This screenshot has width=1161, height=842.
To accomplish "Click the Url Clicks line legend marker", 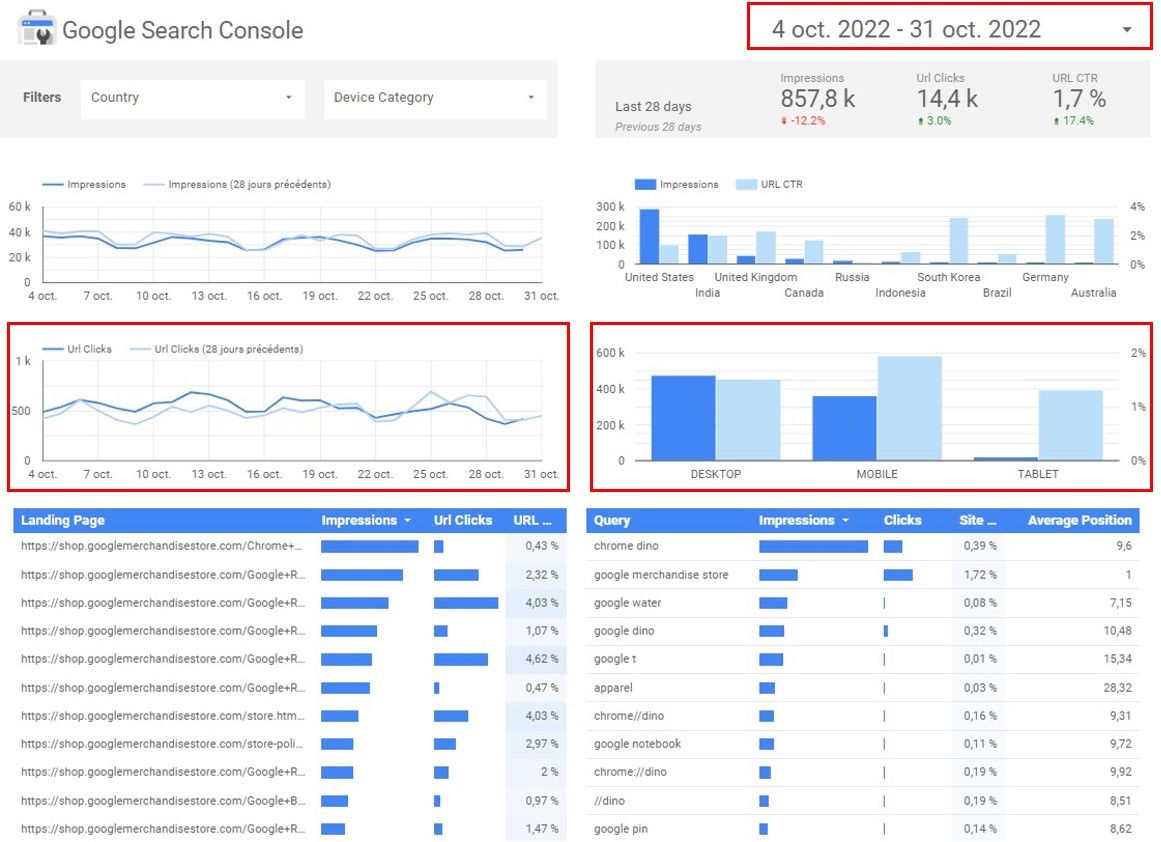I will coord(53,349).
